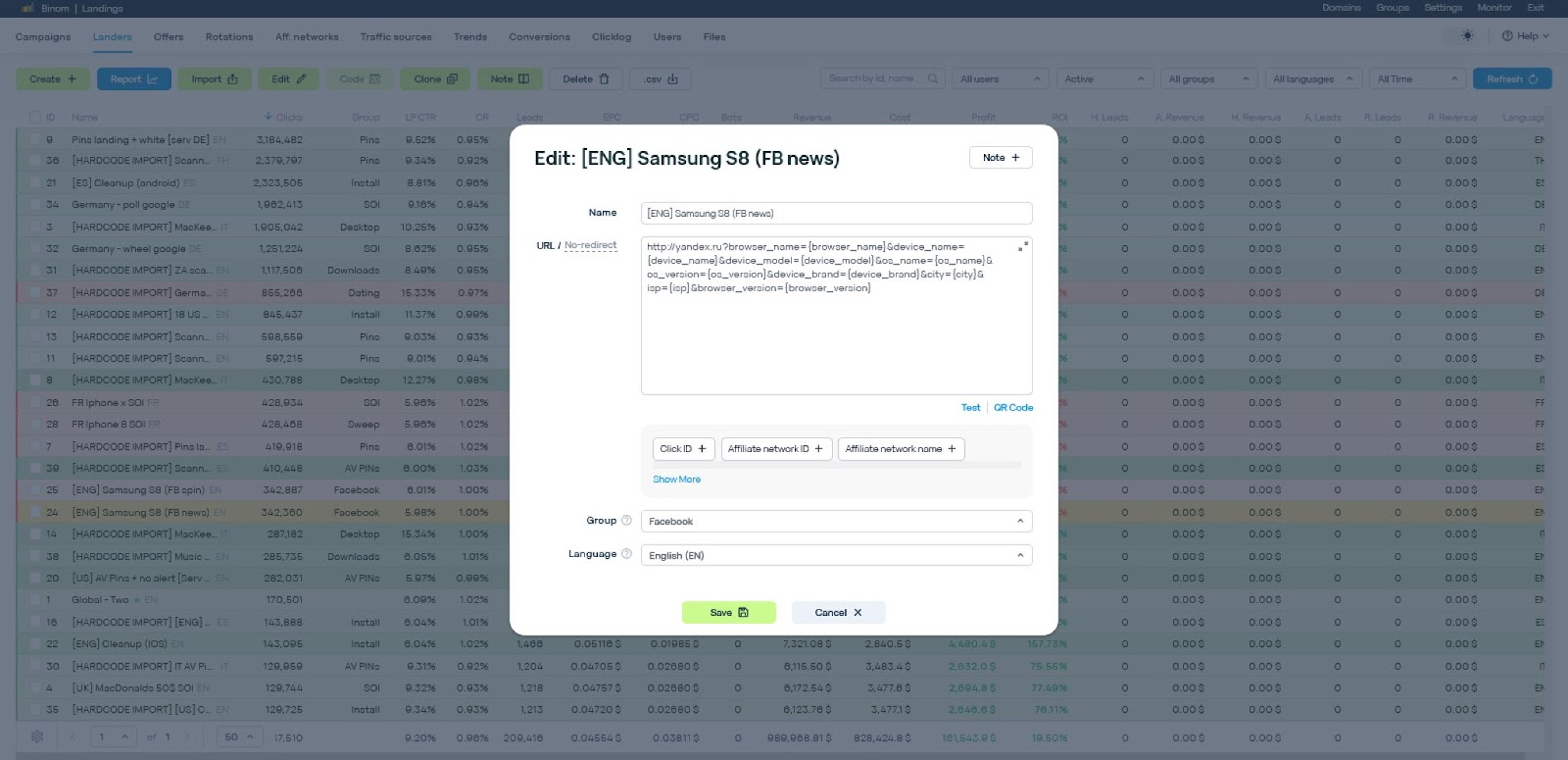Toggle the select-all header checkbox

click(34, 117)
